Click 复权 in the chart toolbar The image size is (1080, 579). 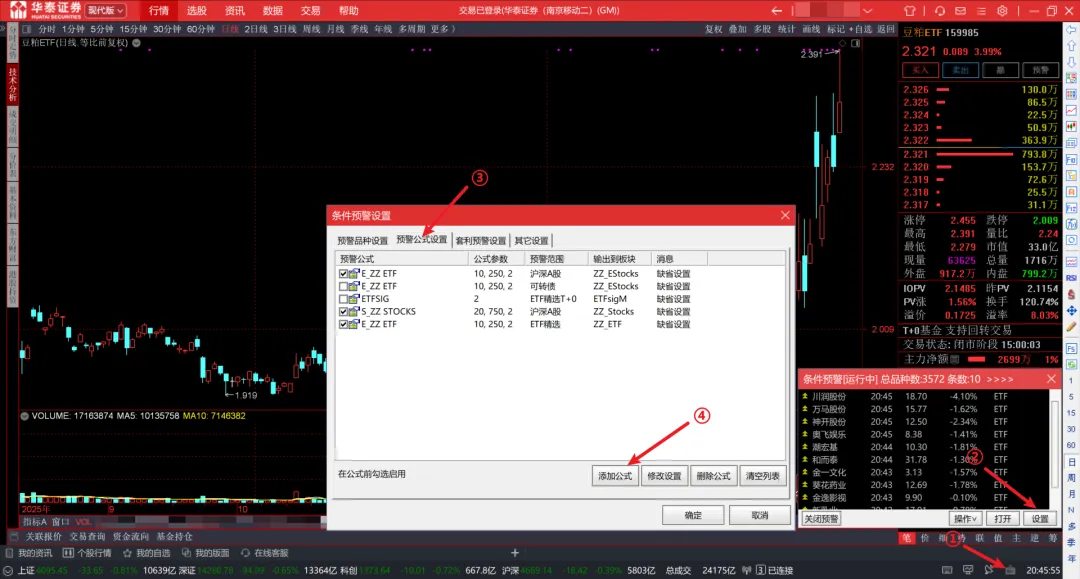click(x=714, y=29)
